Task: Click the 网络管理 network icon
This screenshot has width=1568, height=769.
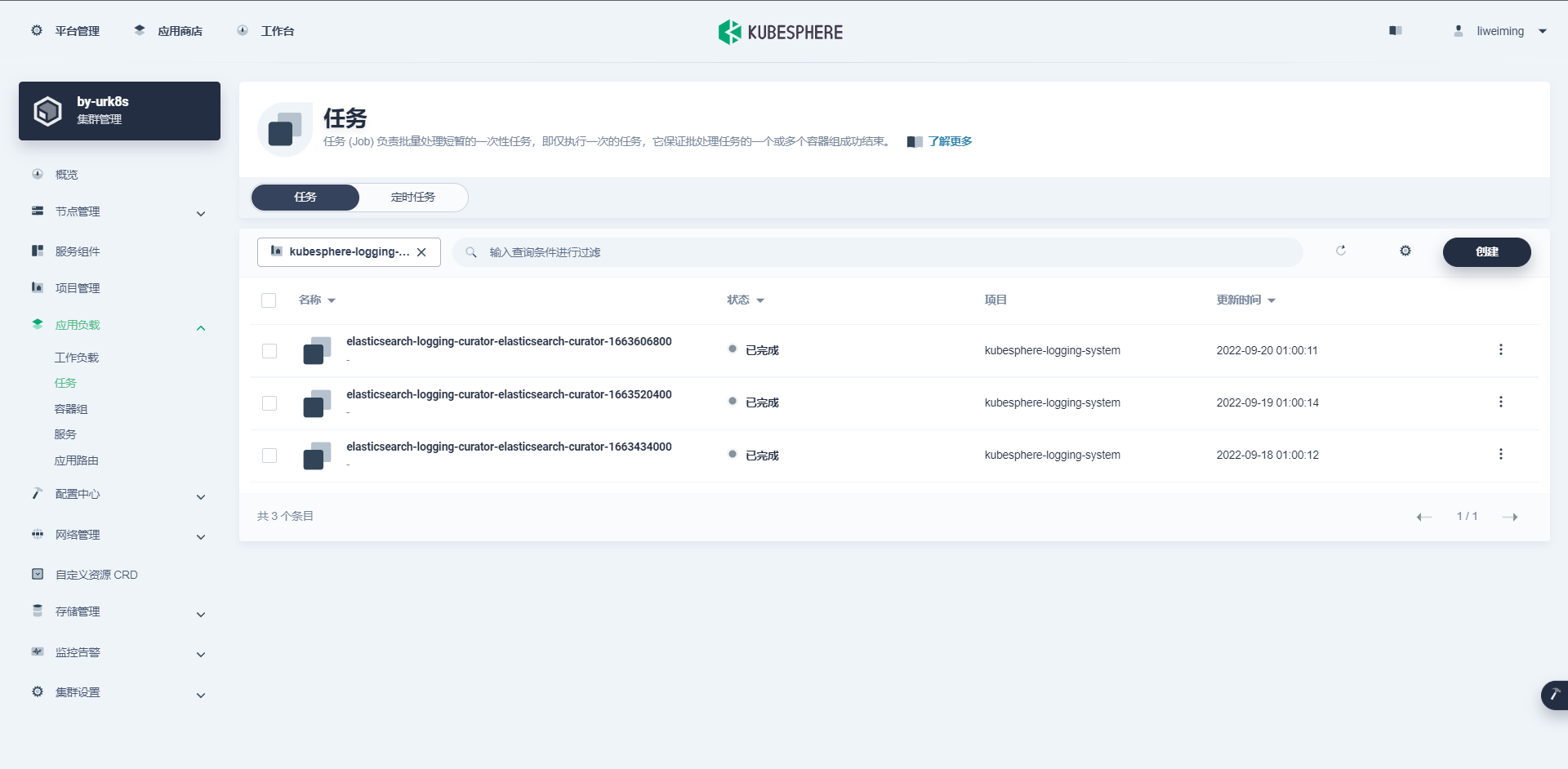Action: (38, 534)
